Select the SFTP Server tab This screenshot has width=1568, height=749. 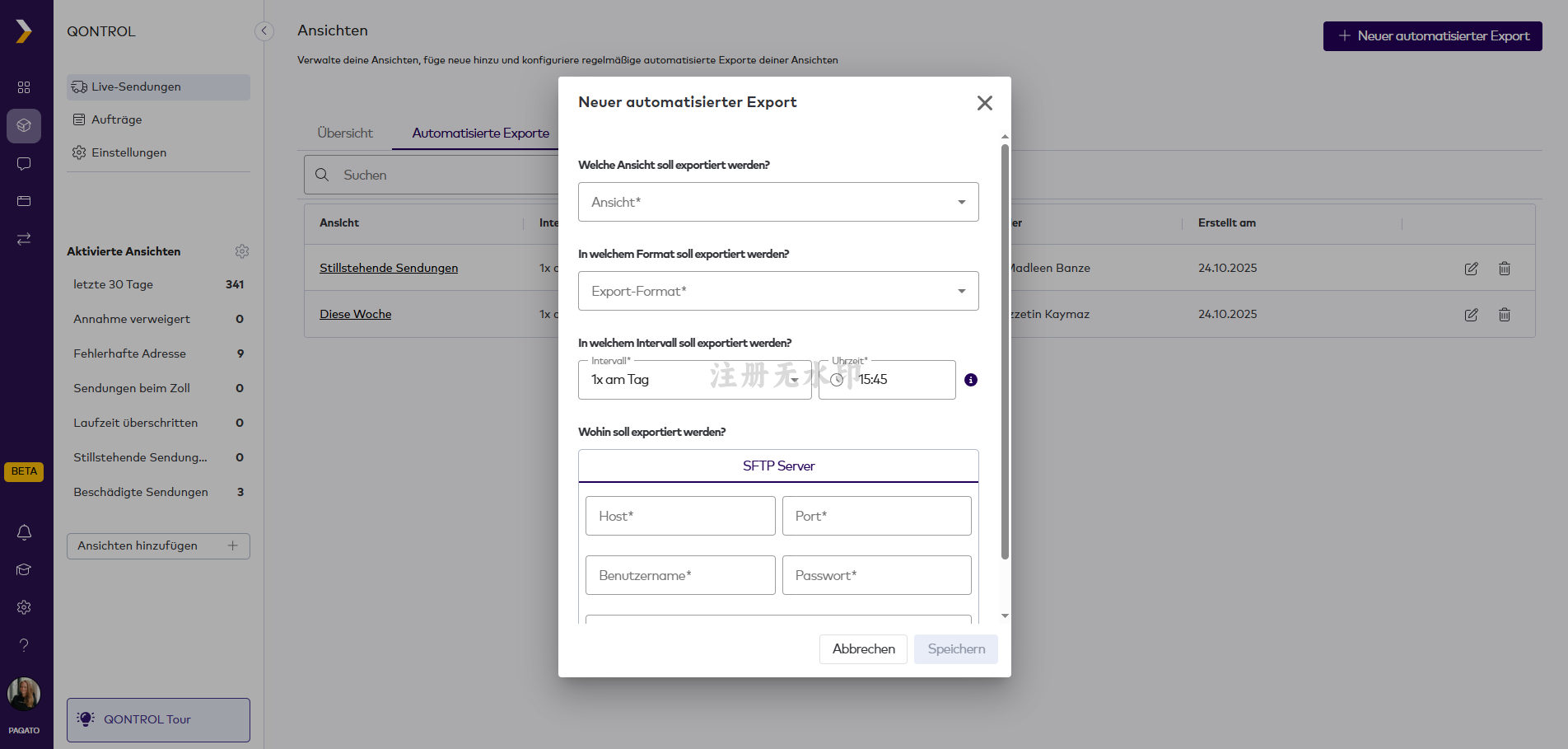(778, 466)
